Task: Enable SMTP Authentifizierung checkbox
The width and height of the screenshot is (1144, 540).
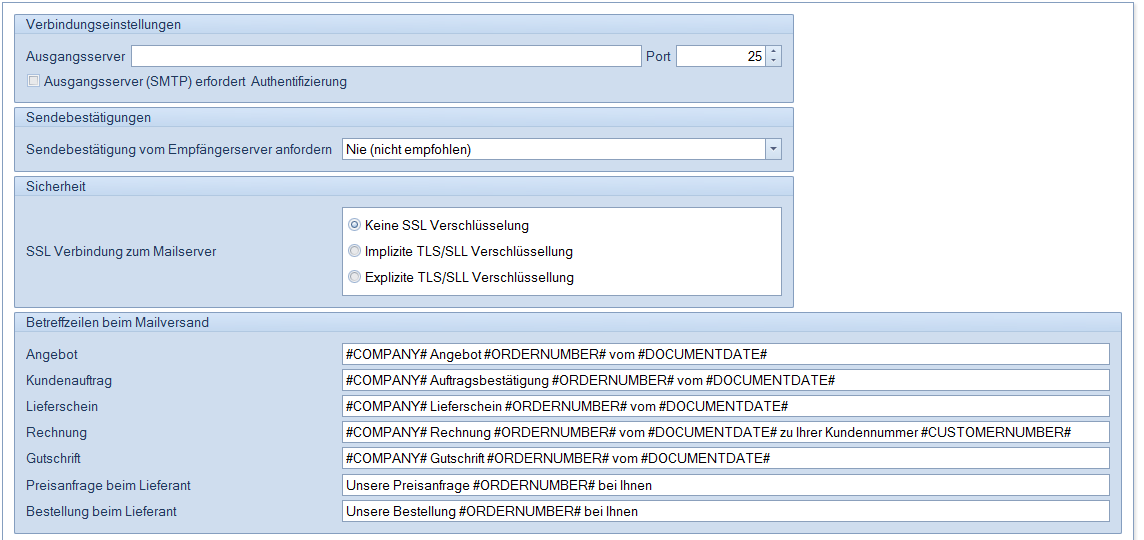Action: point(34,82)
